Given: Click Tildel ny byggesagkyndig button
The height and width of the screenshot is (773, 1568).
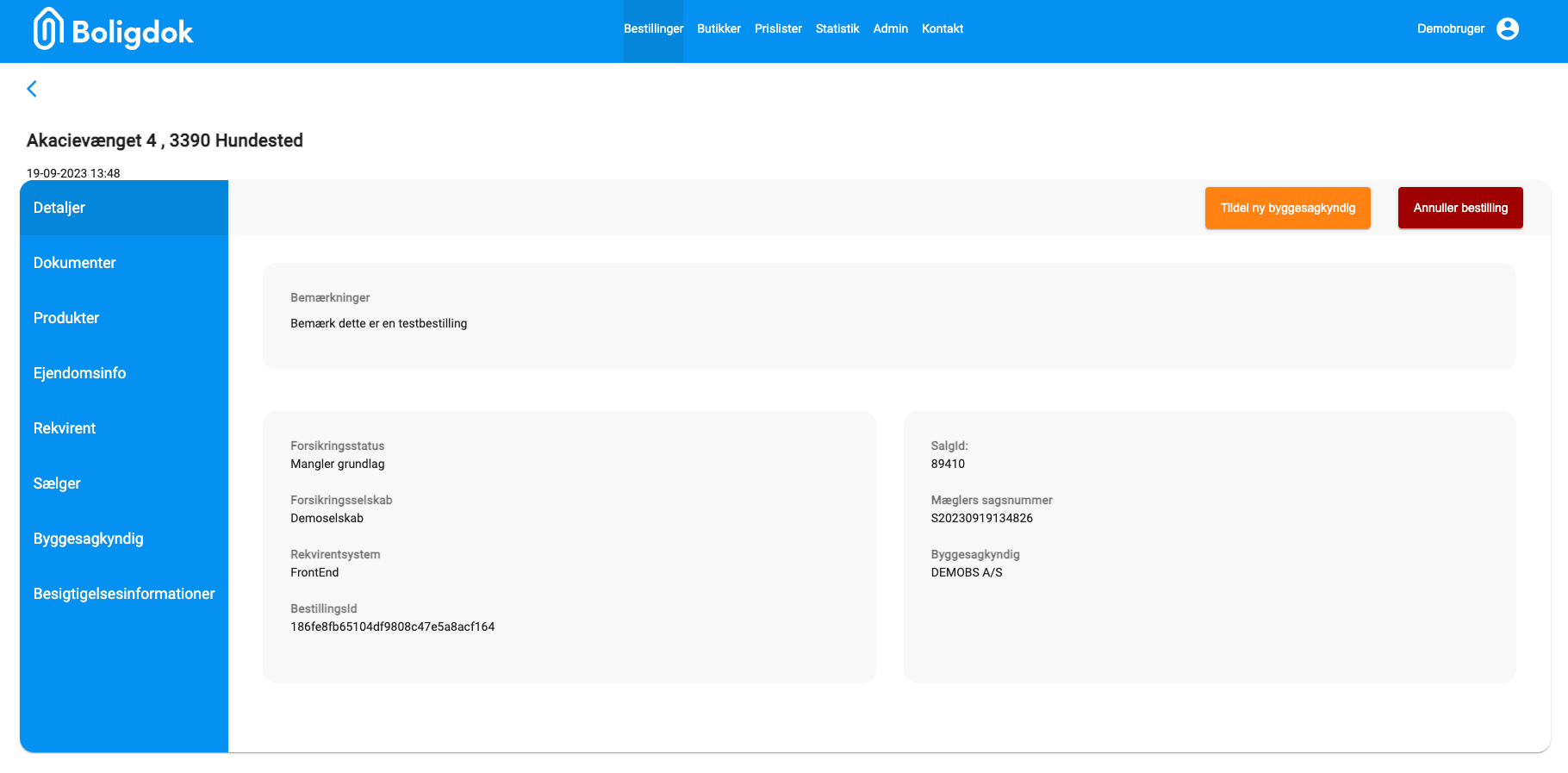Looking at the screenshot, I should click(x=1288, y=208).
